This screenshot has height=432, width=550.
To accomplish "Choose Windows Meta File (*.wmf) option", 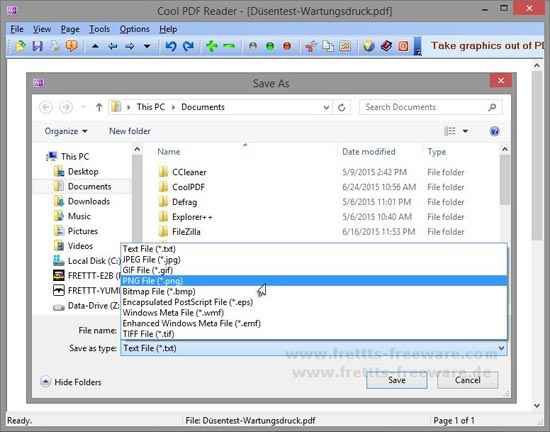I will (x=314, y=313).
